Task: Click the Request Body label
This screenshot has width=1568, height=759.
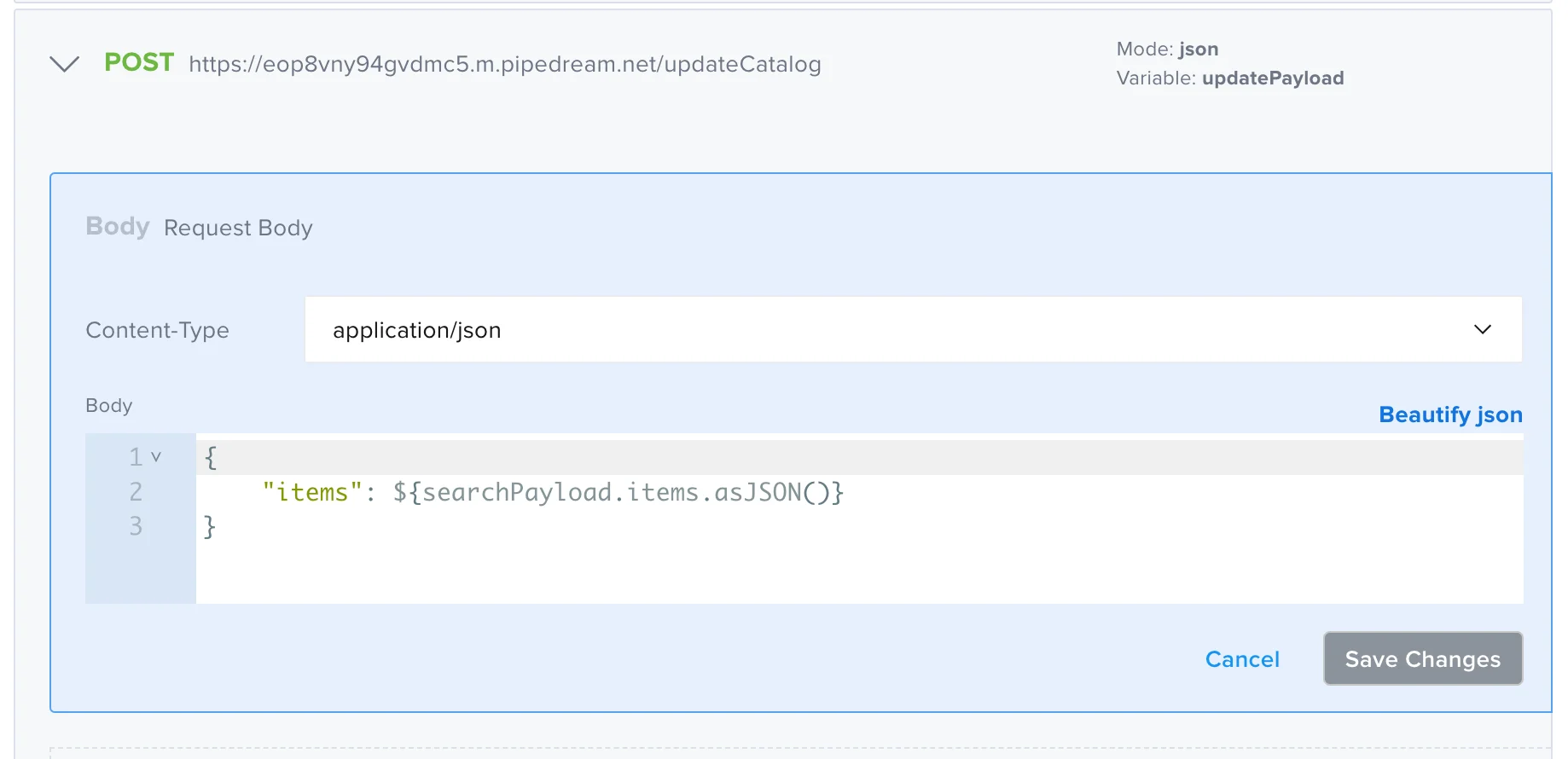Action: tap(238, 228)
